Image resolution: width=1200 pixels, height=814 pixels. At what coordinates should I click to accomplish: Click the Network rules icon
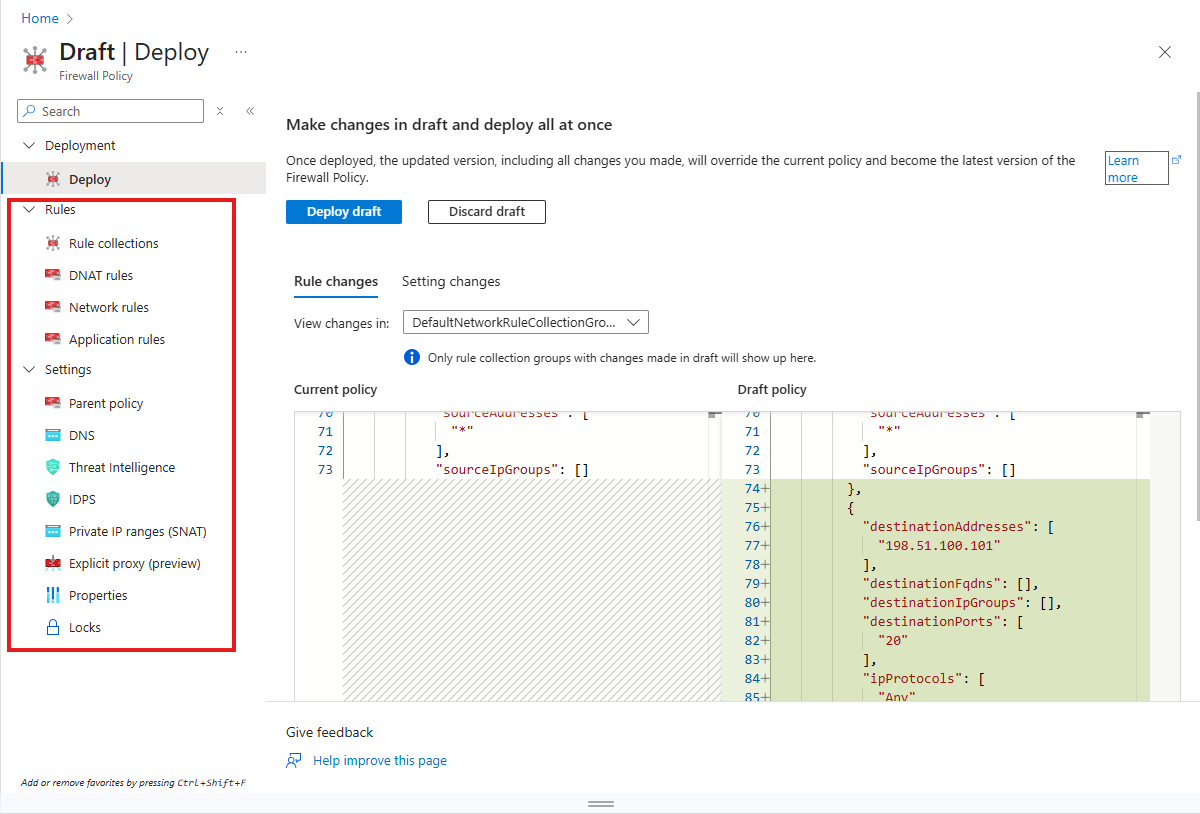tap(53, 307)
